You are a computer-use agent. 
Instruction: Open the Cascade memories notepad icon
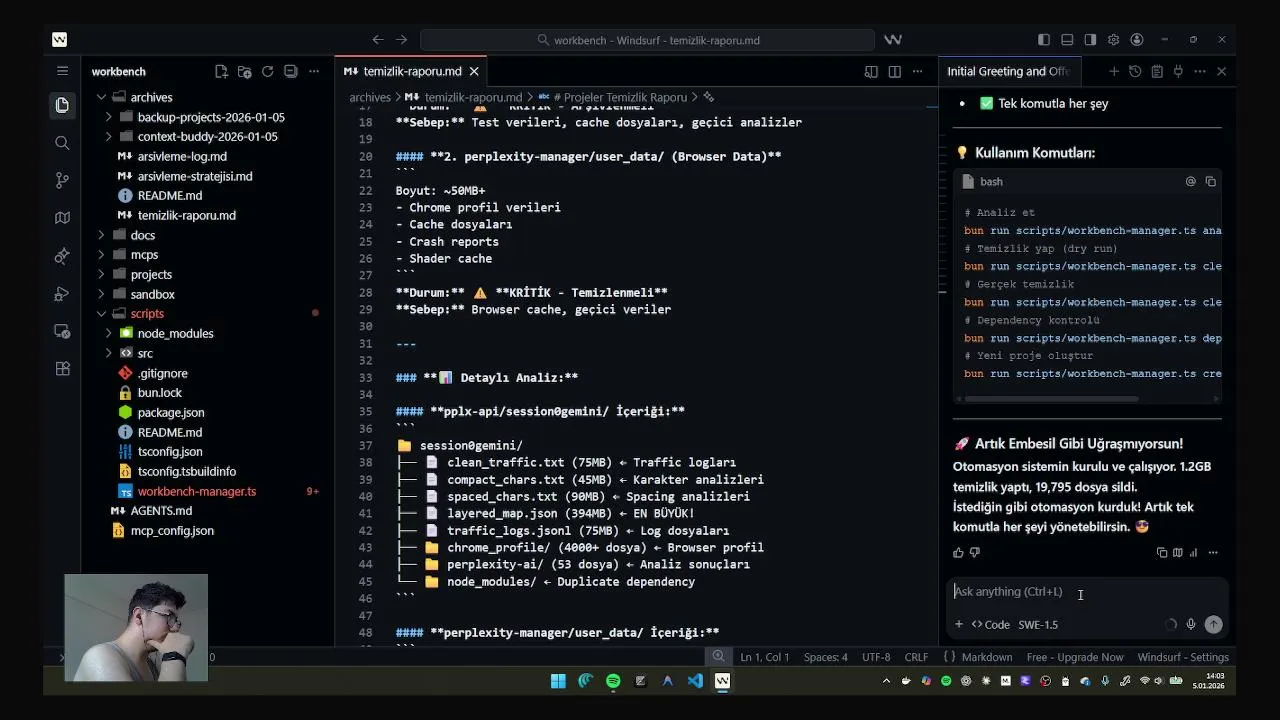1157,71
